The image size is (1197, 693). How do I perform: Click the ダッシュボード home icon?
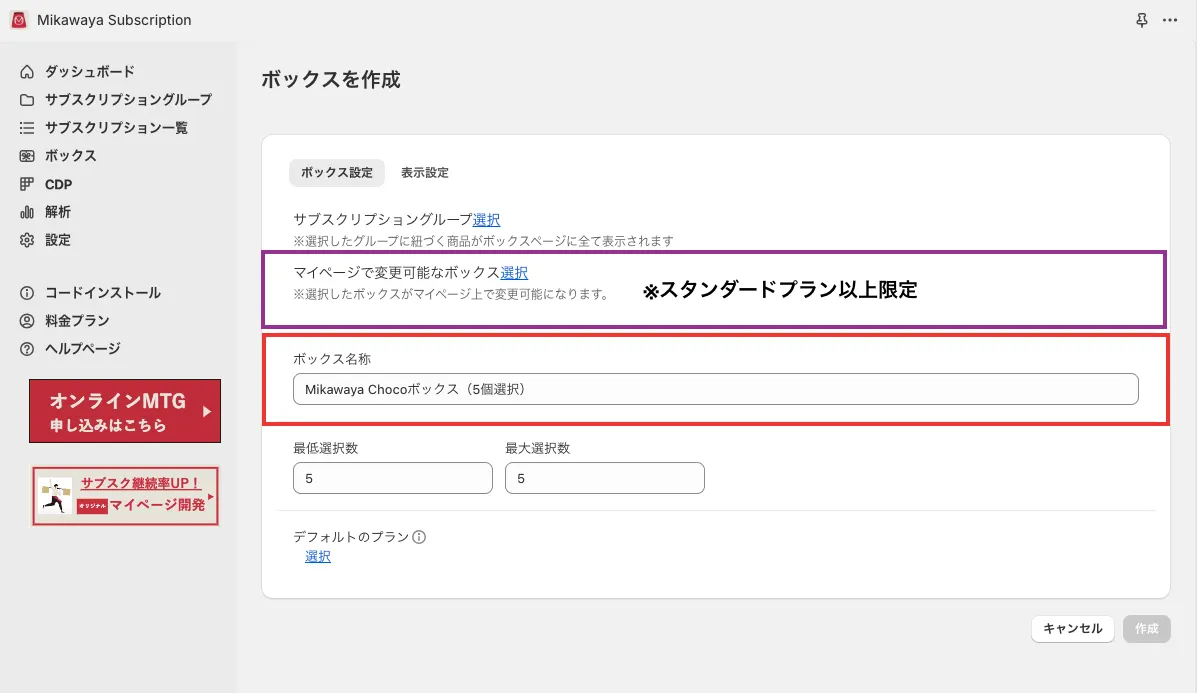pos(27,72)
